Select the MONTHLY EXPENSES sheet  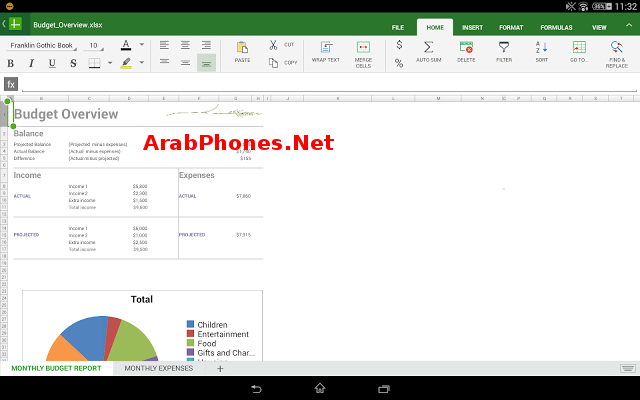point(159,369)
